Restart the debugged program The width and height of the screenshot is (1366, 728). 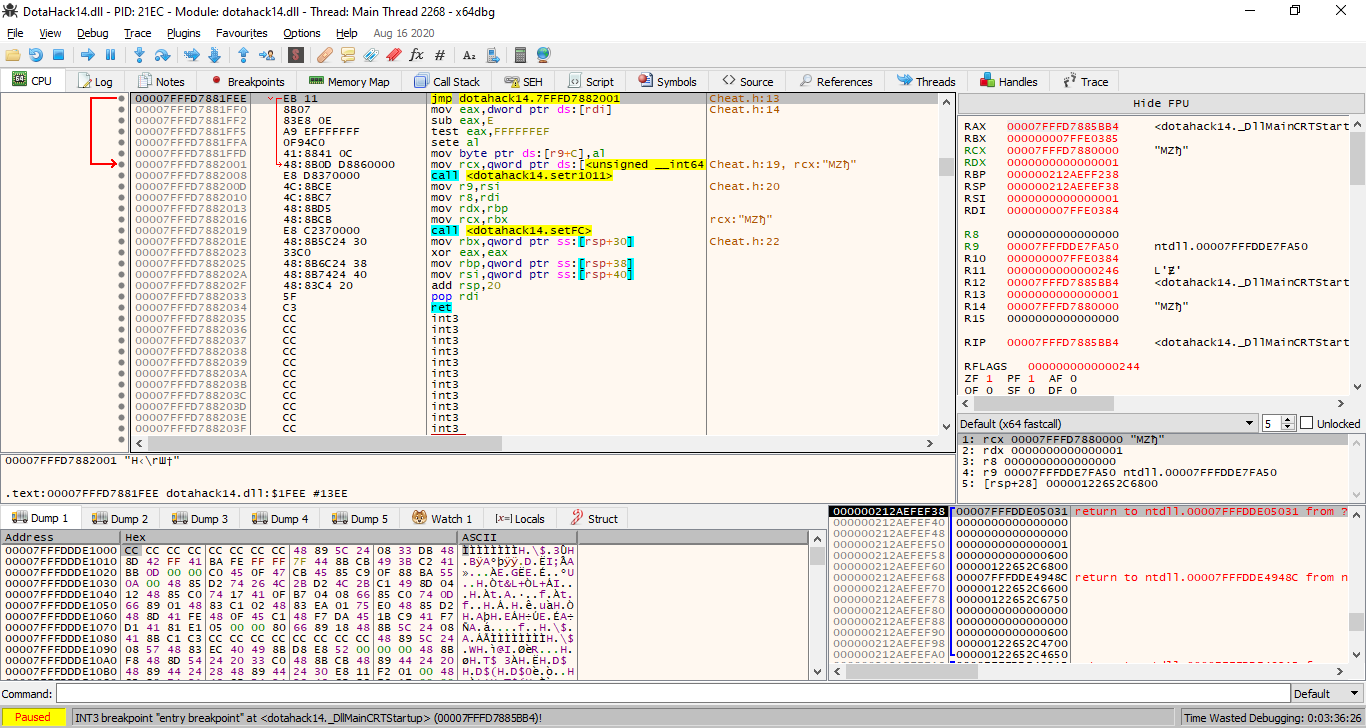point(36,55)
